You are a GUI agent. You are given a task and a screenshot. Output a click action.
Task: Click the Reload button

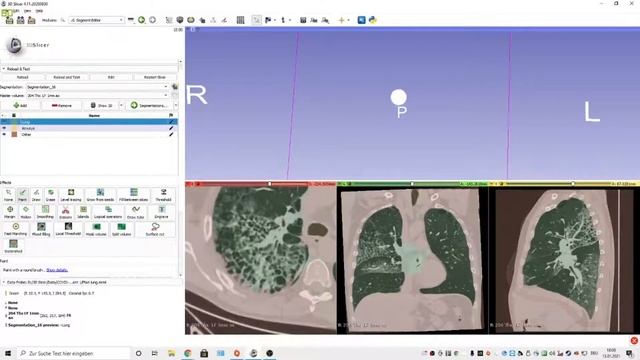tap(22, 77)
